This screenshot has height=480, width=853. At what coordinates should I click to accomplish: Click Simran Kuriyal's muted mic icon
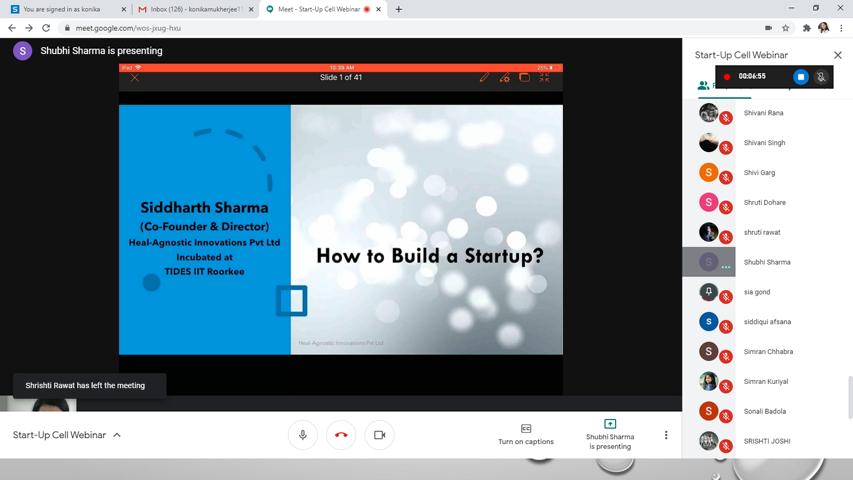pyautogui.click(x=726, y=387)
